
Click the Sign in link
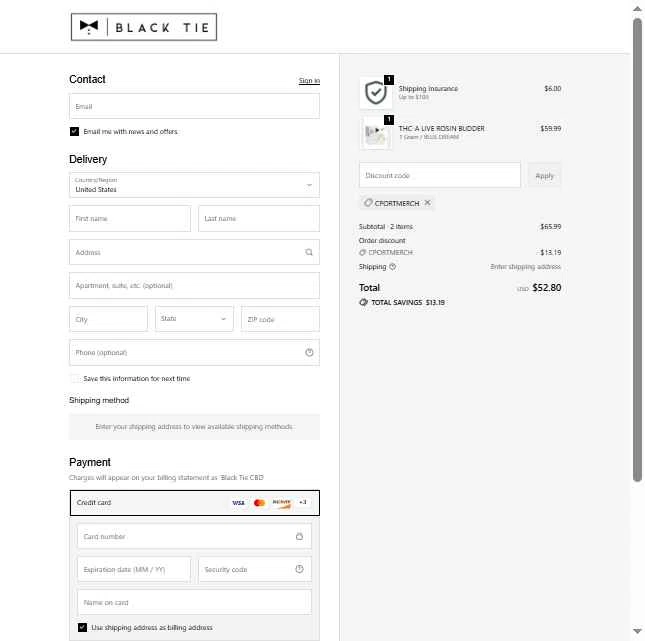[309, 81]
